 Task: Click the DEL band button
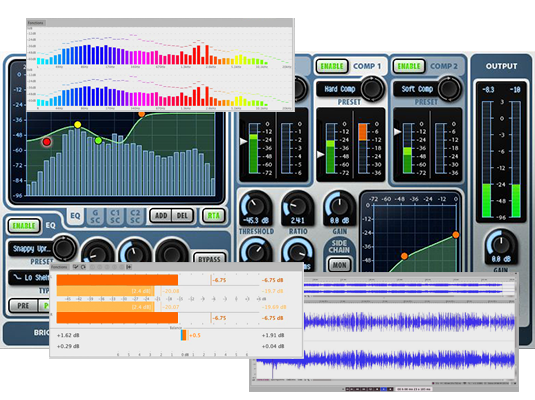point(182,216)
